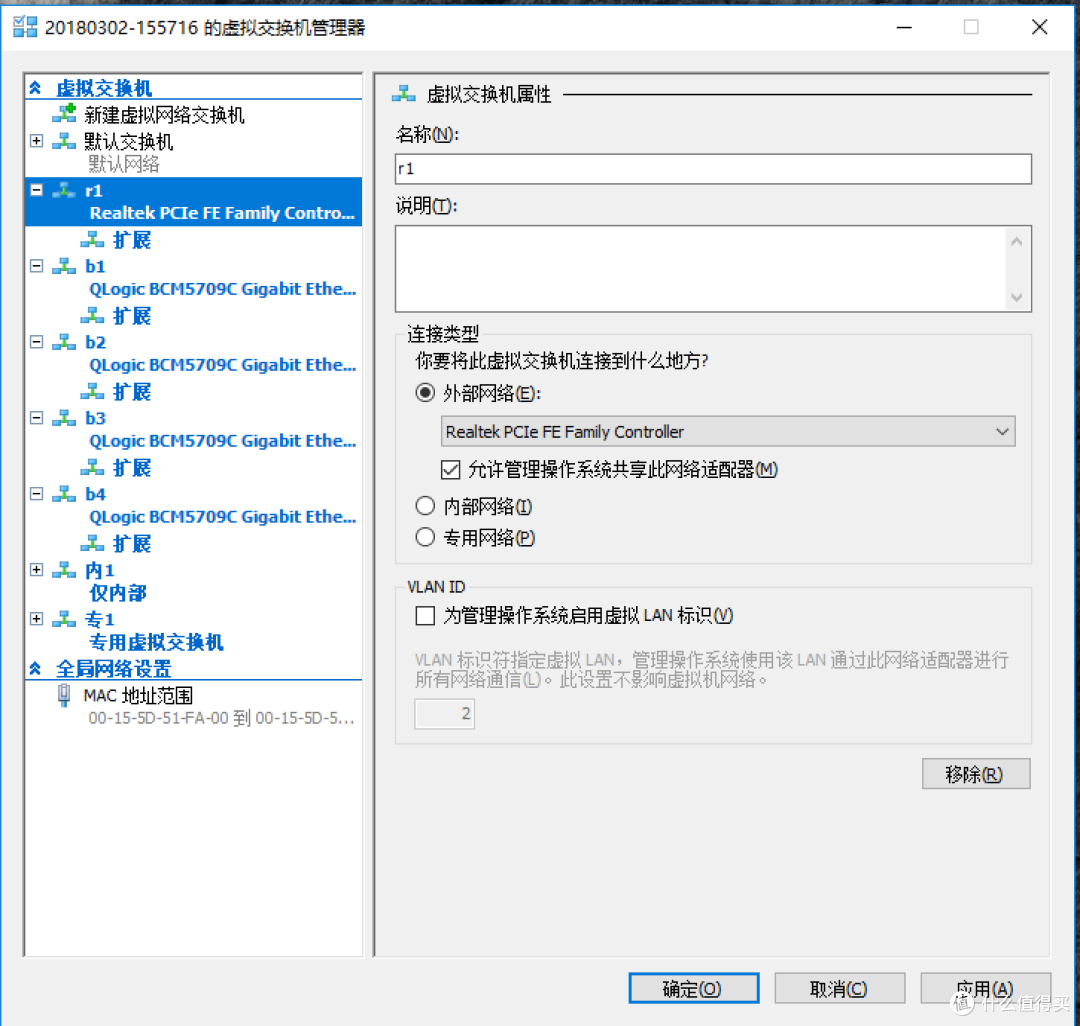Click the new virtual network switch icon
The image size is (1080, 1026).
click(x=65, y=114)
